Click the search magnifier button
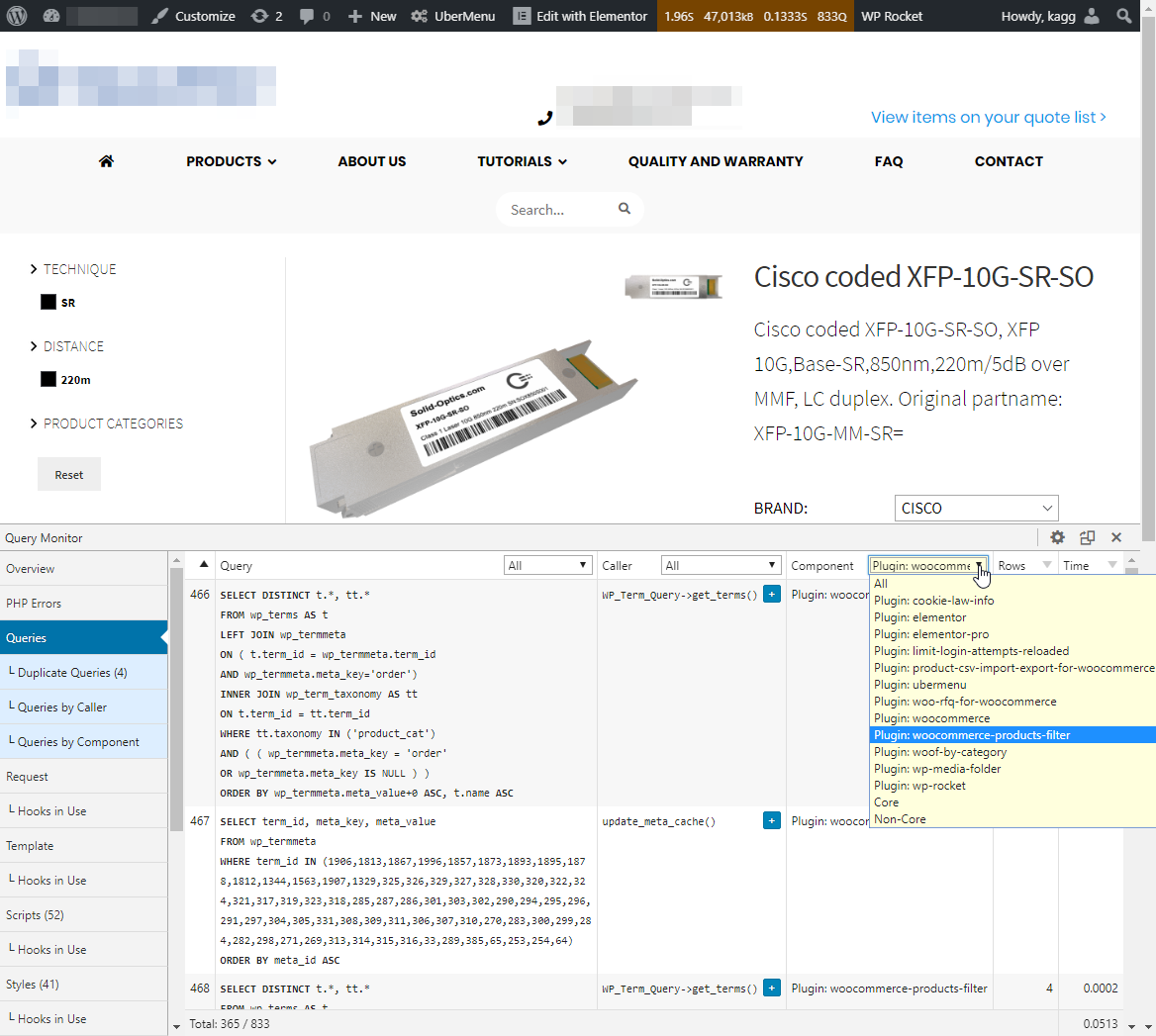 click(625, 209)
